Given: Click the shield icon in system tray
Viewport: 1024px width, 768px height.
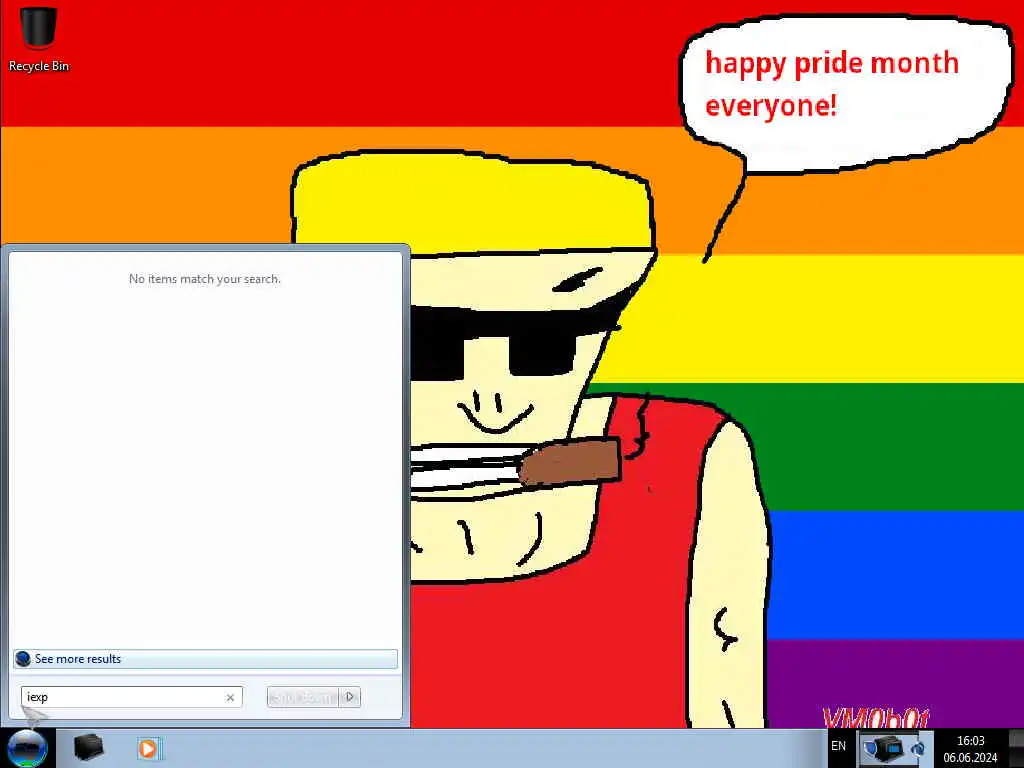Looking at the screenshot, I should tap(870, 748).
